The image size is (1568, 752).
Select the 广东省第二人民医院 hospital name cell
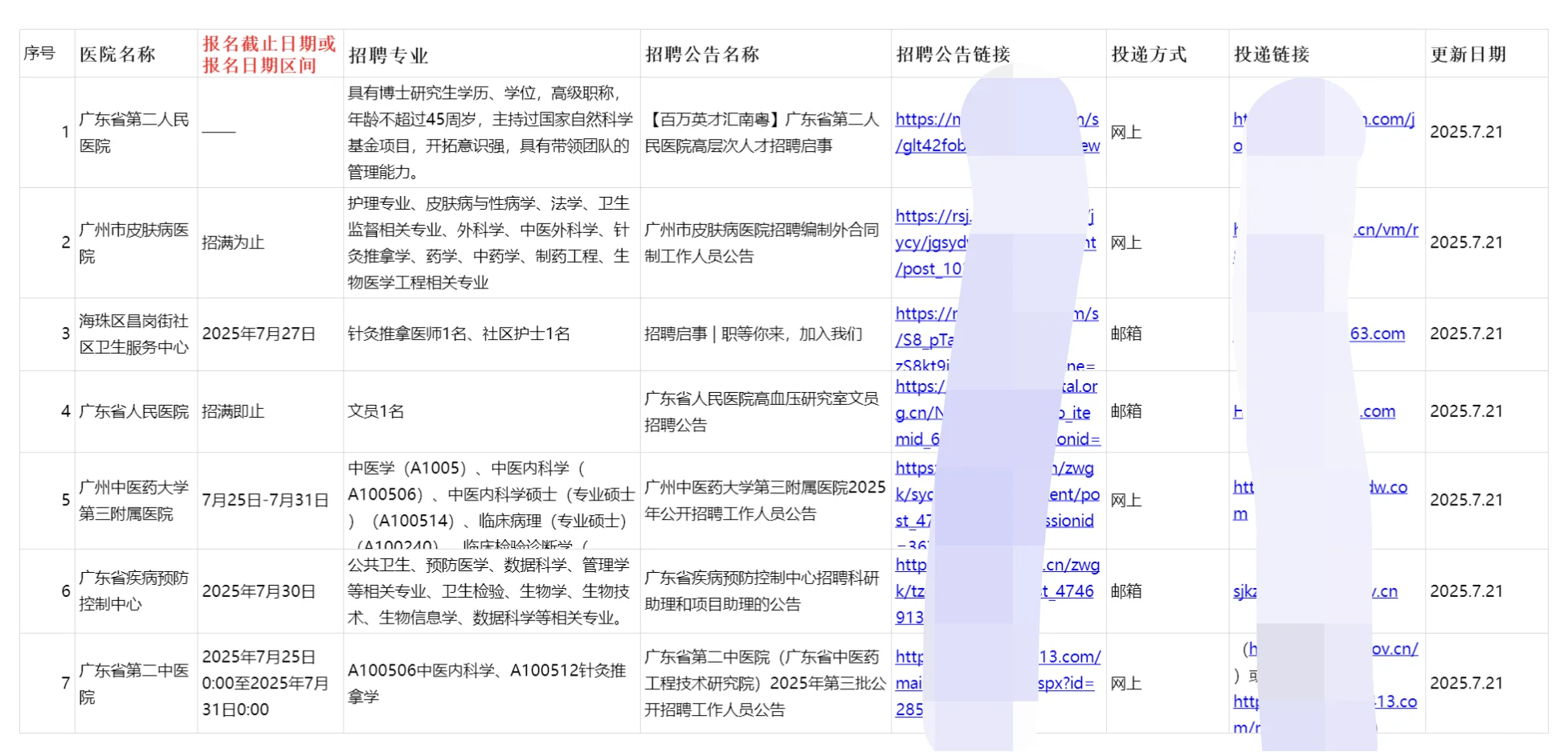pyautogui.click(x=136, y=133)
